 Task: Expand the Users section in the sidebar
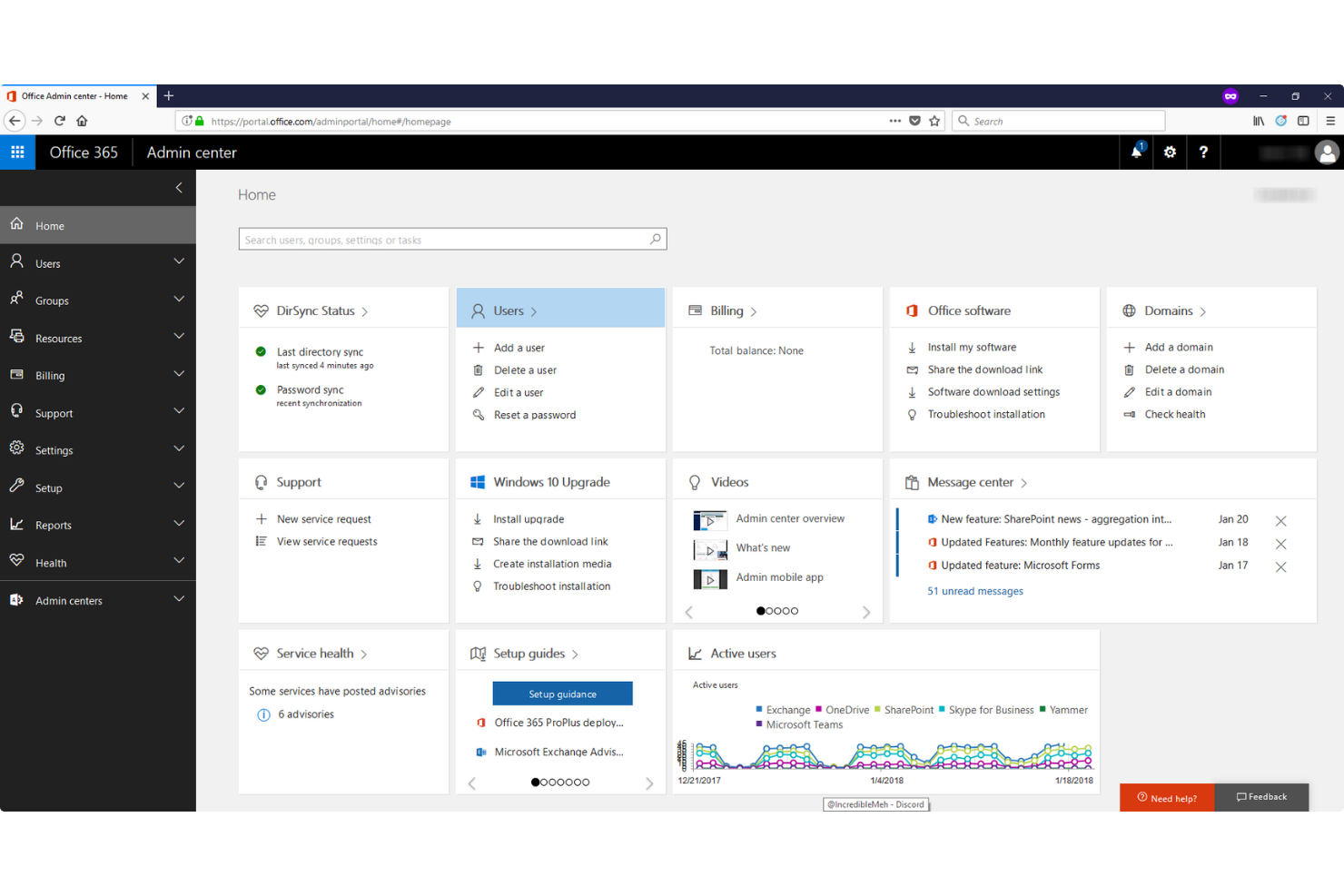(178, 261)
